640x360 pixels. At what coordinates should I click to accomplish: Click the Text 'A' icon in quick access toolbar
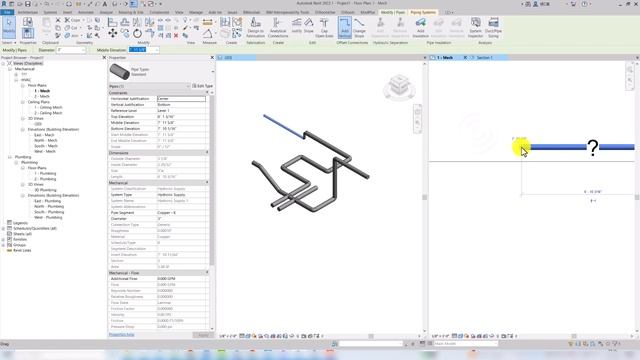[x=105, y=4]
